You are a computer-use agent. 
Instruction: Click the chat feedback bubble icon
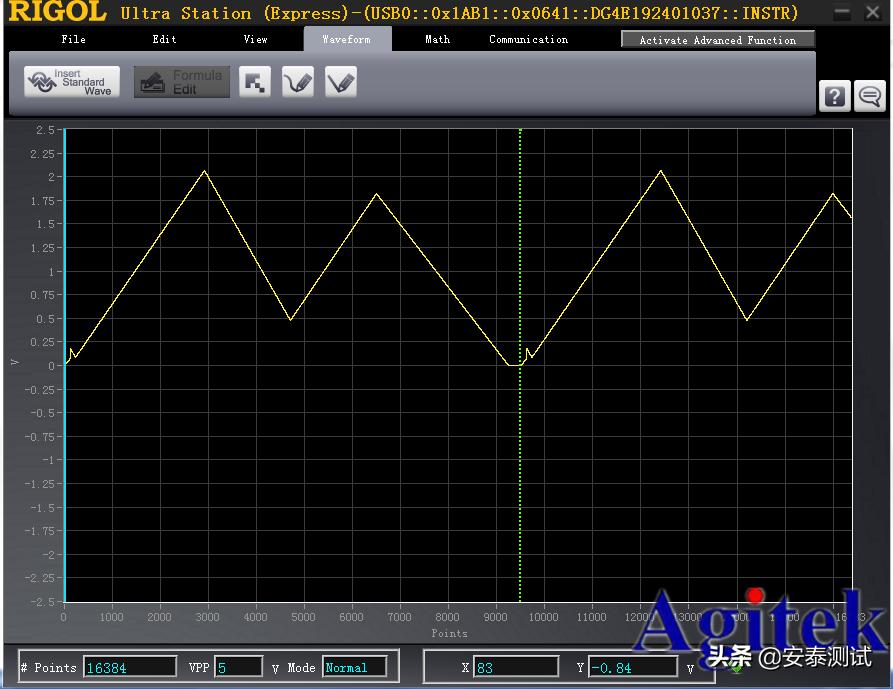pyautogui.click(x=870, y=96)
